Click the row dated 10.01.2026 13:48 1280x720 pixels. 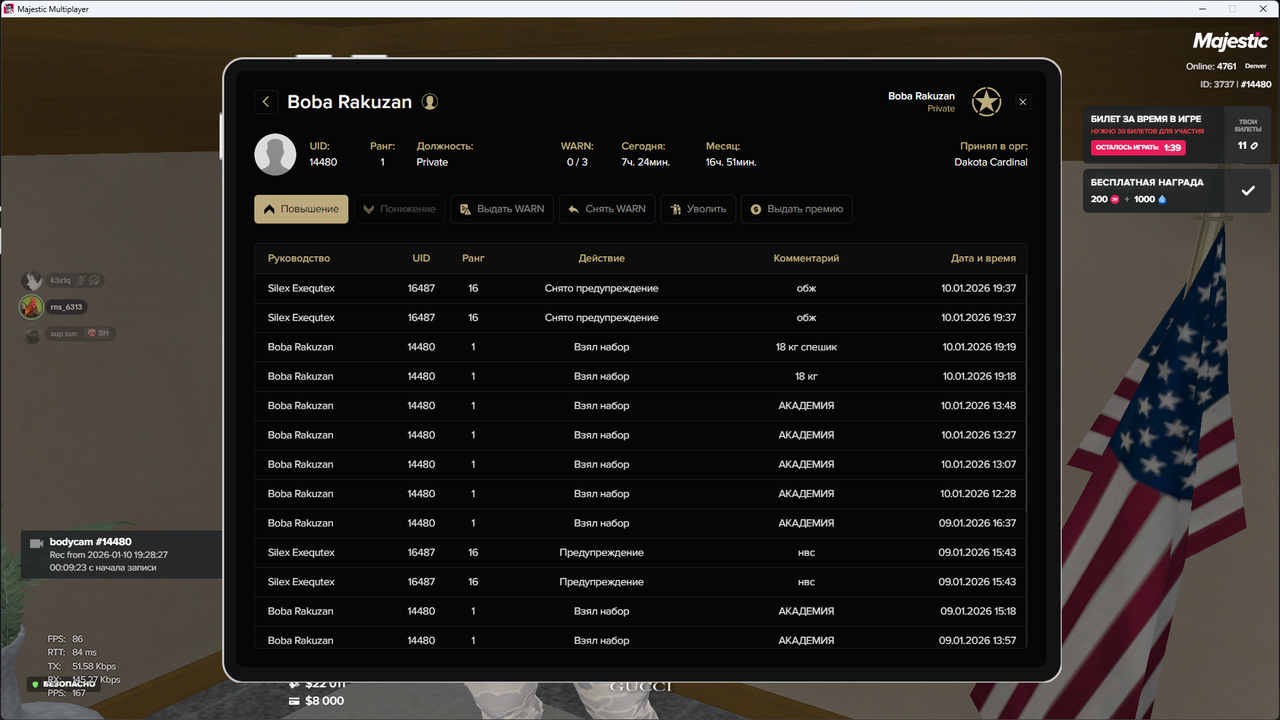(640, 406)
